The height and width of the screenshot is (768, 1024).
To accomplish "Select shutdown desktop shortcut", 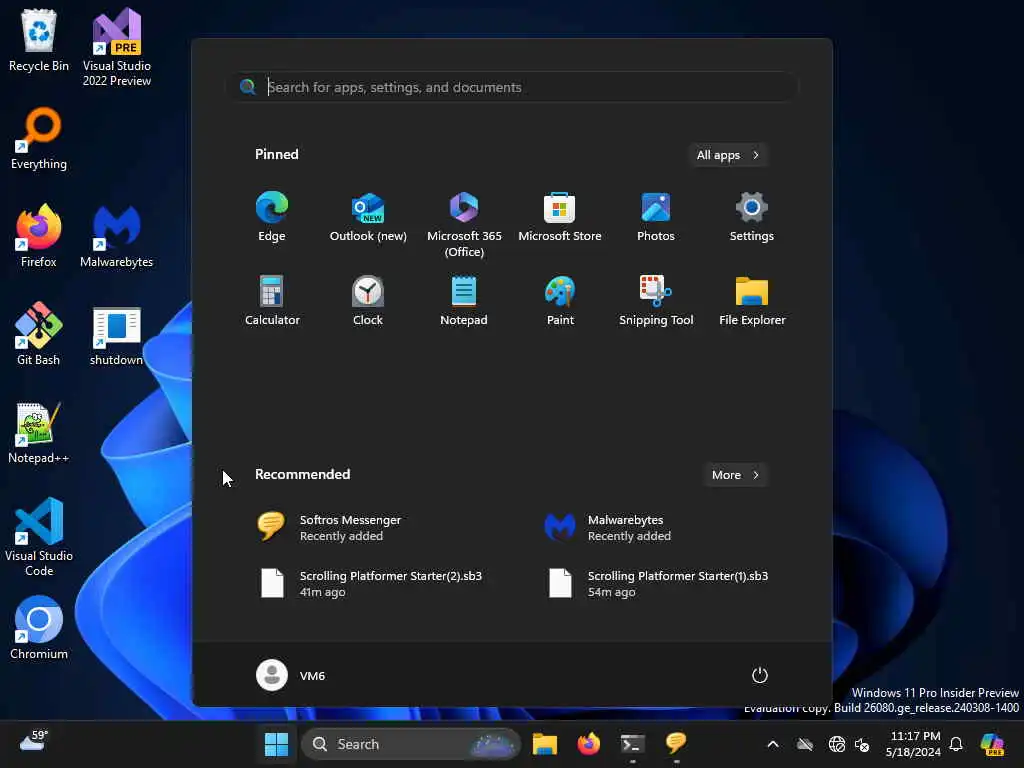I will click(117, 334).
